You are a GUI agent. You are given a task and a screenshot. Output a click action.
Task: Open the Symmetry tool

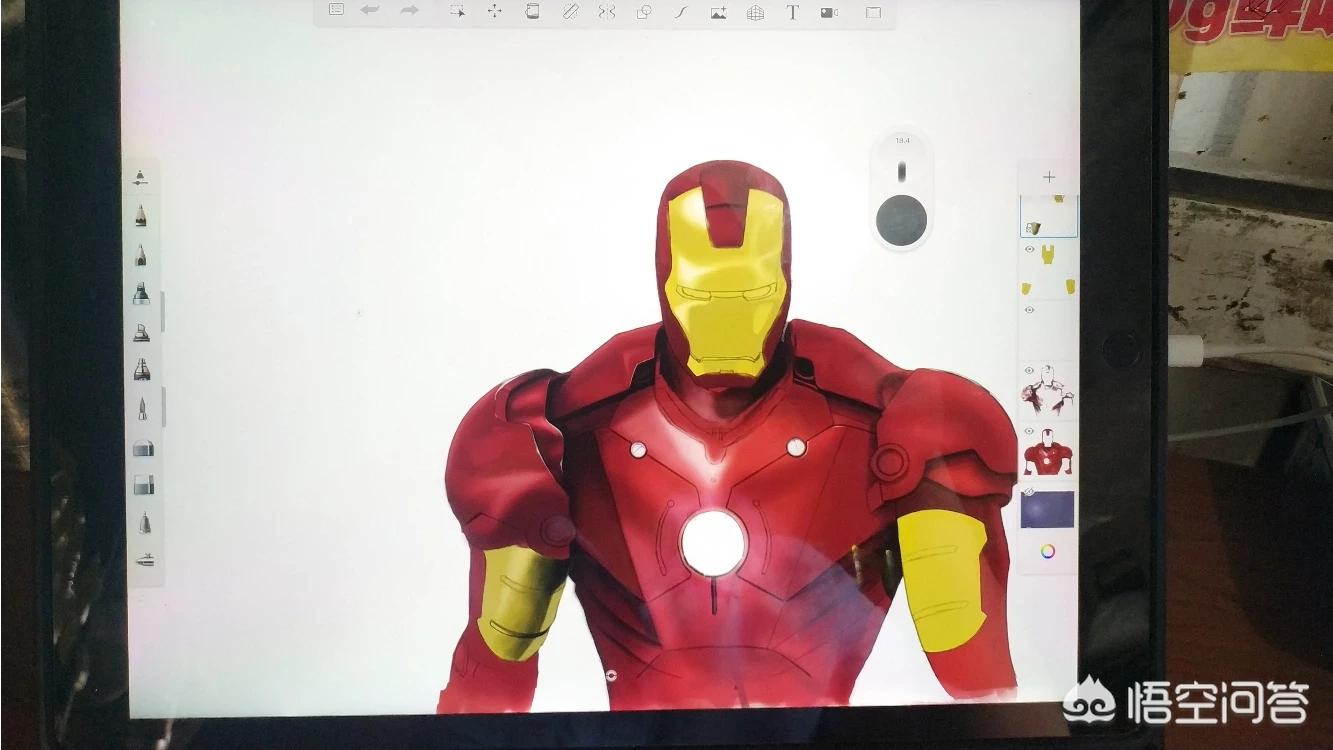click(x=606, y=12)
